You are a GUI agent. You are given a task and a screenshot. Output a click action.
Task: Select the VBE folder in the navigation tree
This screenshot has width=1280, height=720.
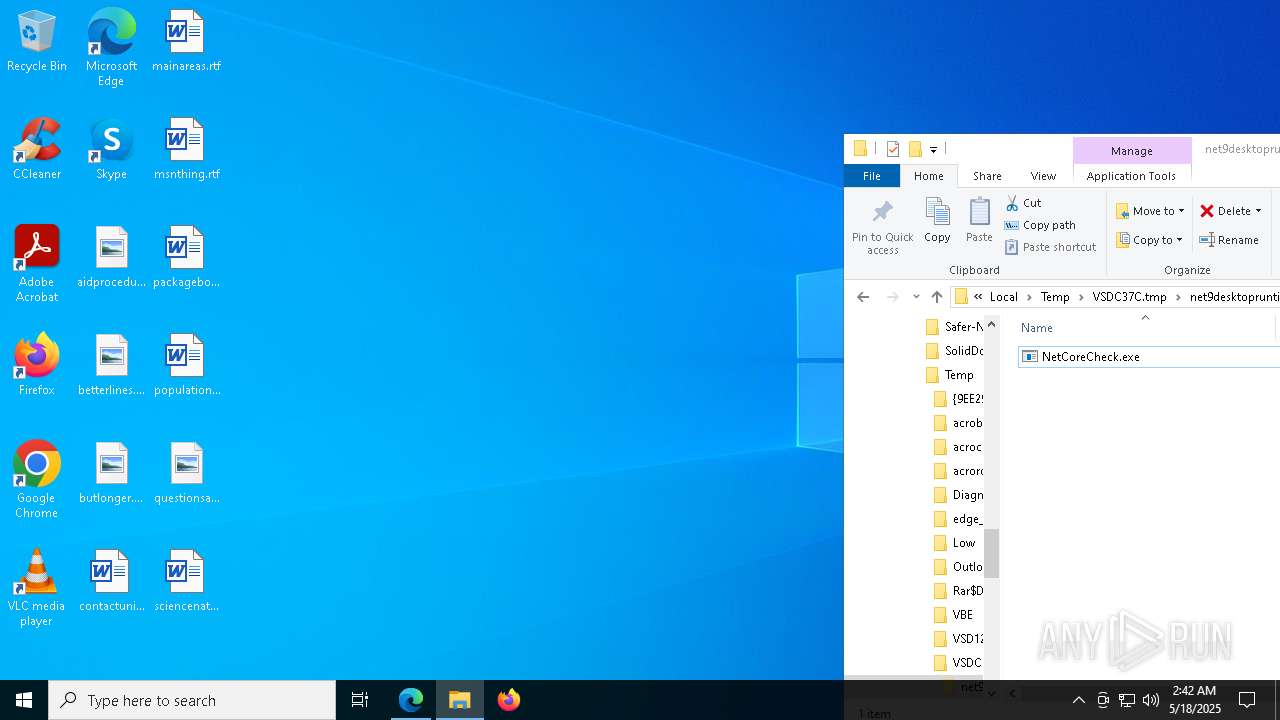[953, 615]
